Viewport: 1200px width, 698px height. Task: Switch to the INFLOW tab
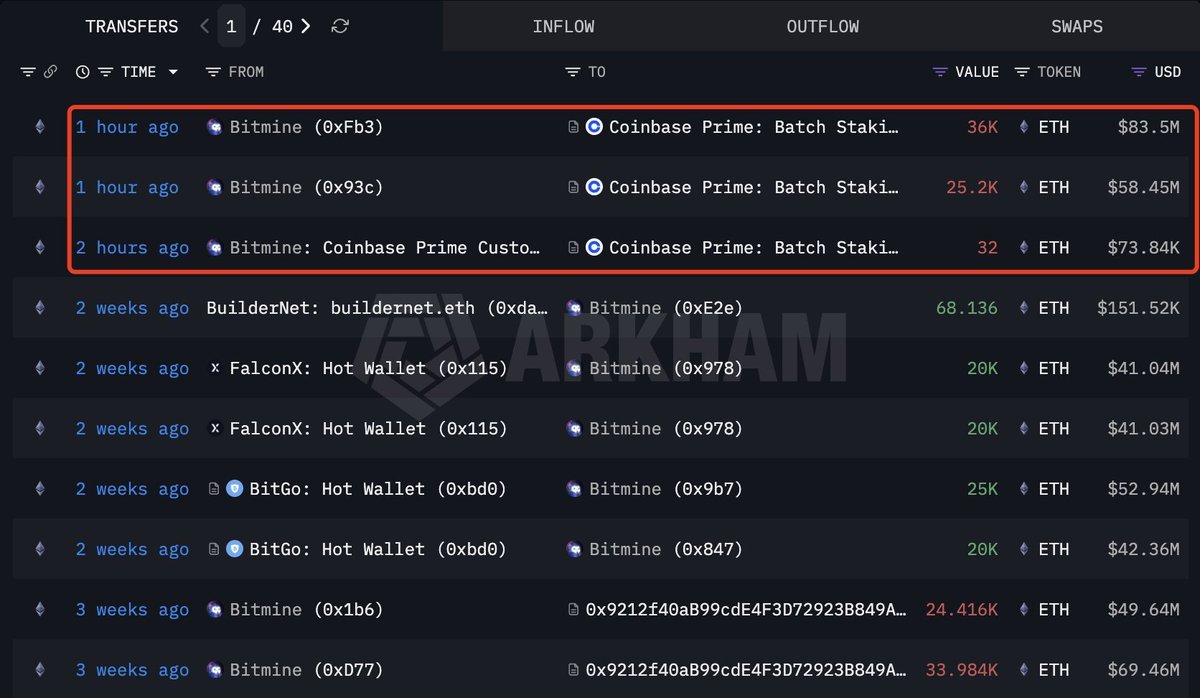tap(563, 25)
